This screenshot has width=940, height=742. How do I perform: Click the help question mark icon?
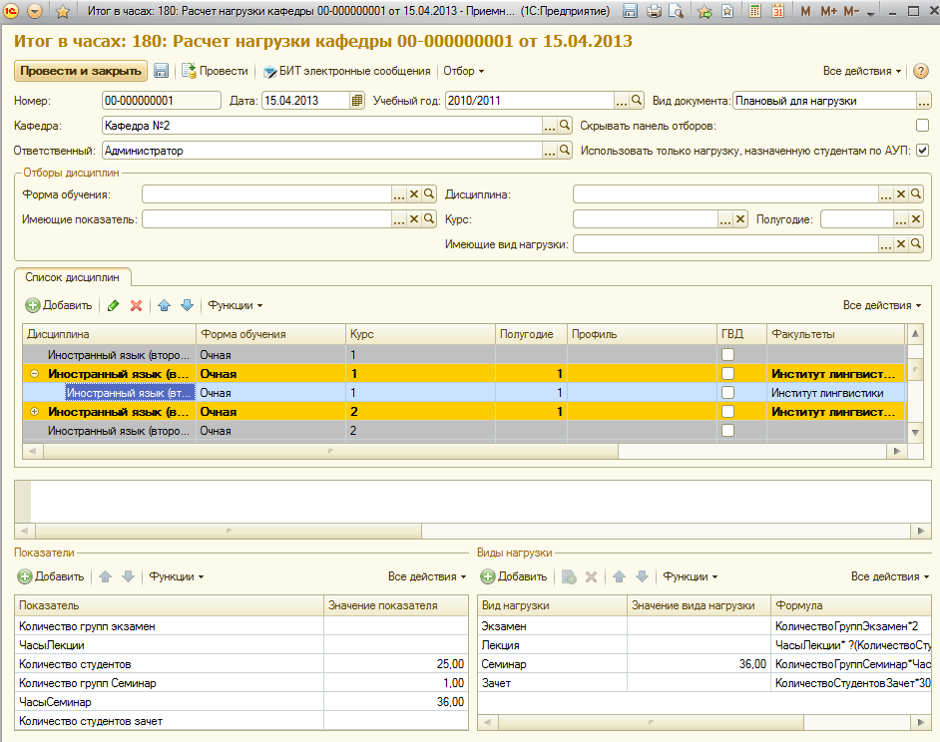click(x=921, y=71)
